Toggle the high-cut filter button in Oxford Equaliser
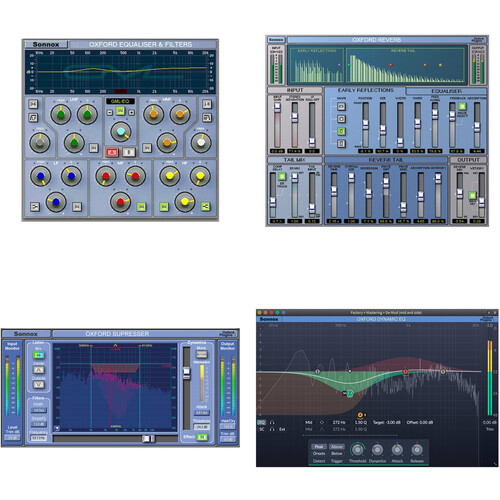This screenshot has height=500, width=500. [x=207, y=104]
